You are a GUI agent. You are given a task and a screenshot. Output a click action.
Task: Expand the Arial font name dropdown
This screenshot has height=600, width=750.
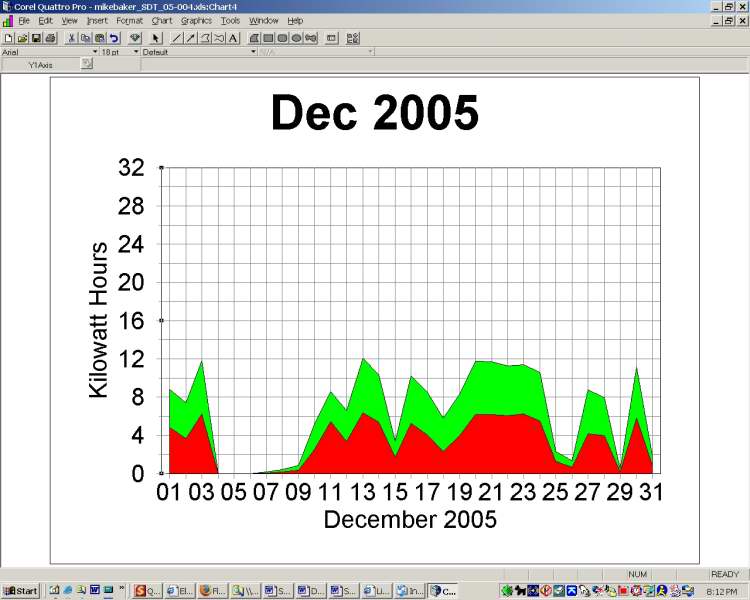pos(95,51)
